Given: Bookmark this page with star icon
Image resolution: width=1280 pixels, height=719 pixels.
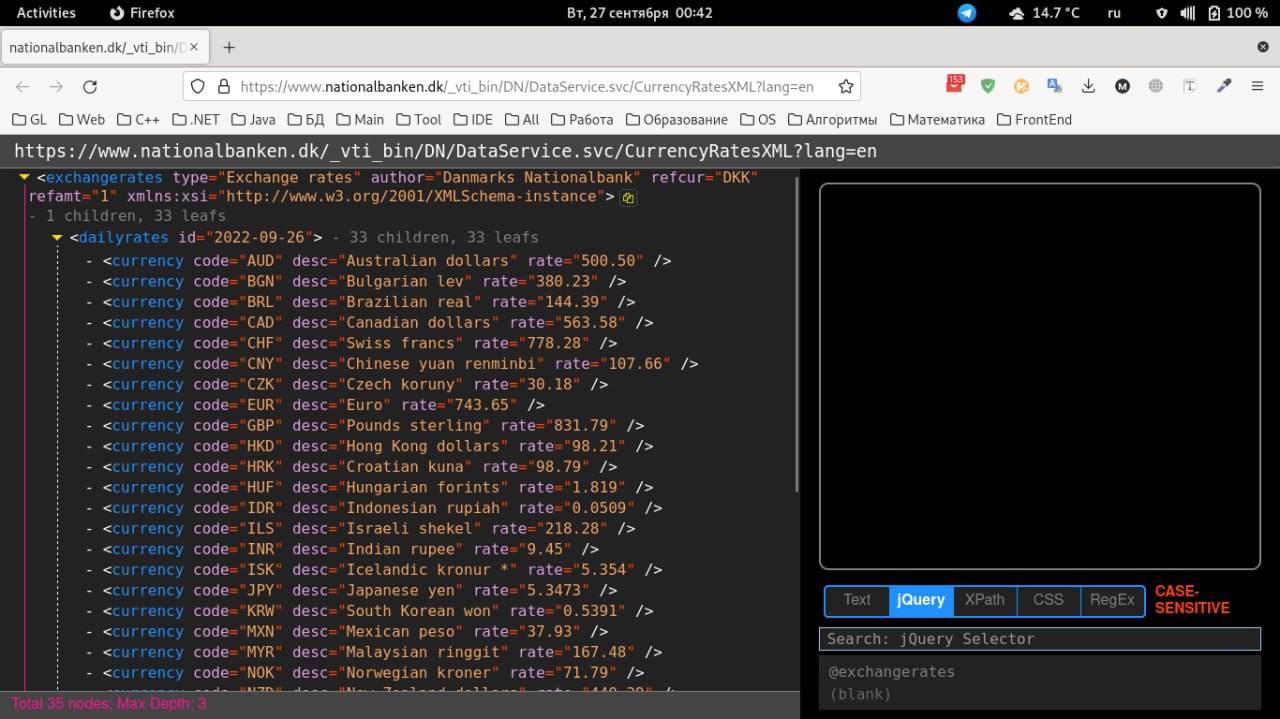Looking at the screenshot, I should [x=846, y=87].
